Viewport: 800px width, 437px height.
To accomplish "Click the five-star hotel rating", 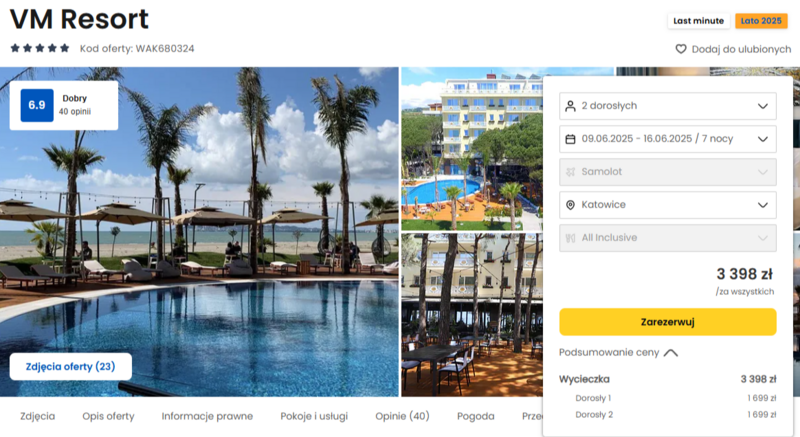I will pyautogui.click(x=40, y=48).
